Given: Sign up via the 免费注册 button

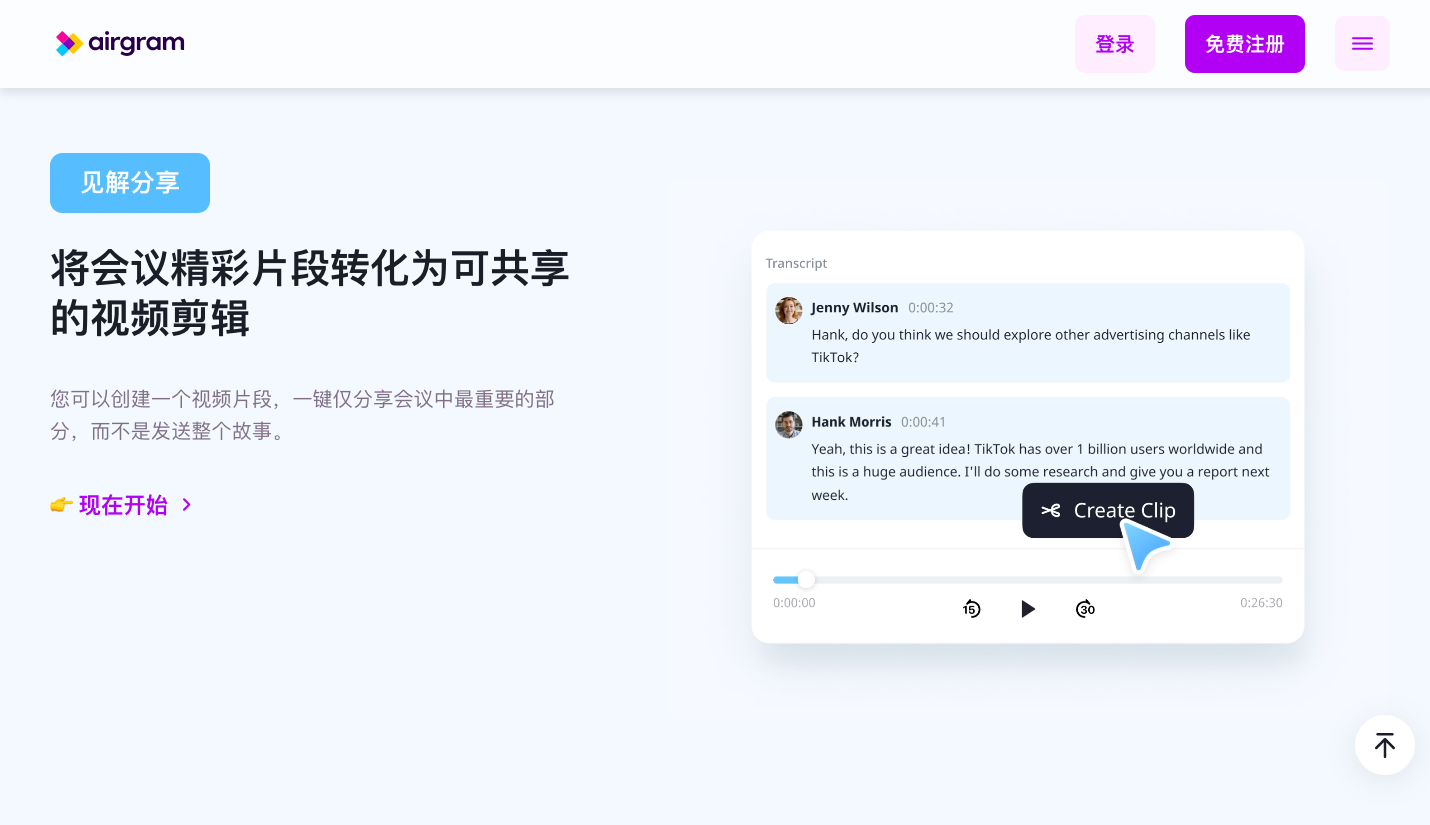Looking at the screenshot, I should [1245, 44].
